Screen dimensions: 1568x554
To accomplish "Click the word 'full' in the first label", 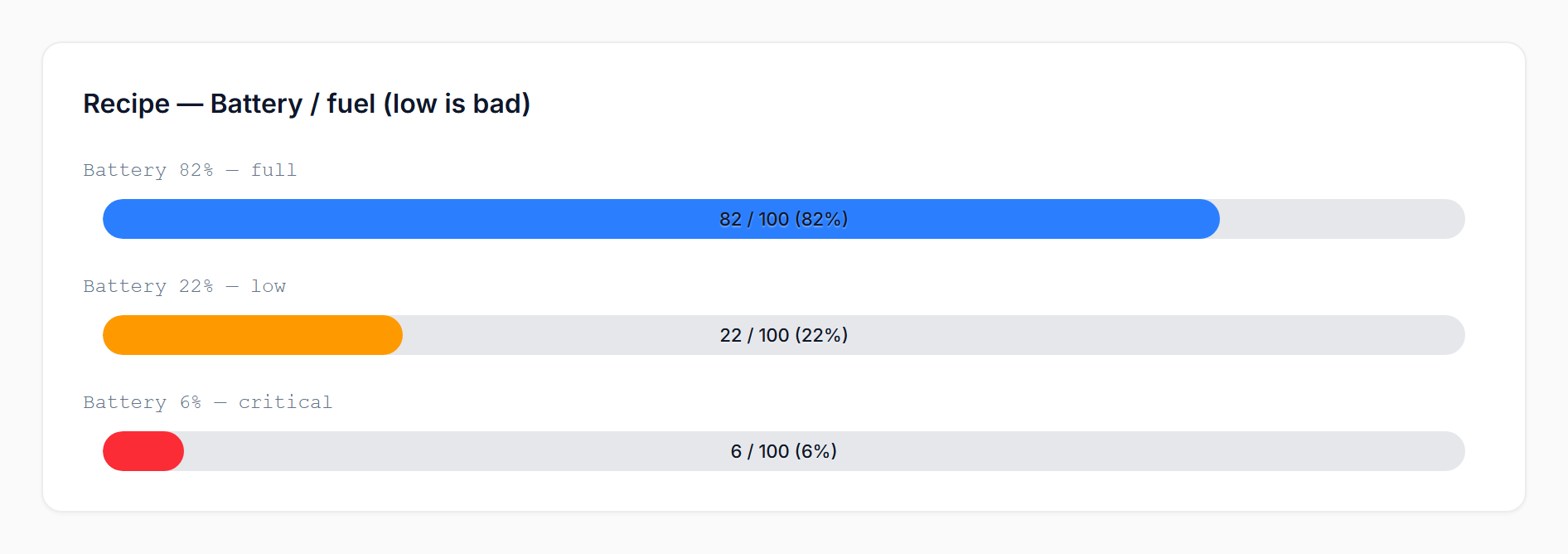I will point(273,170).
